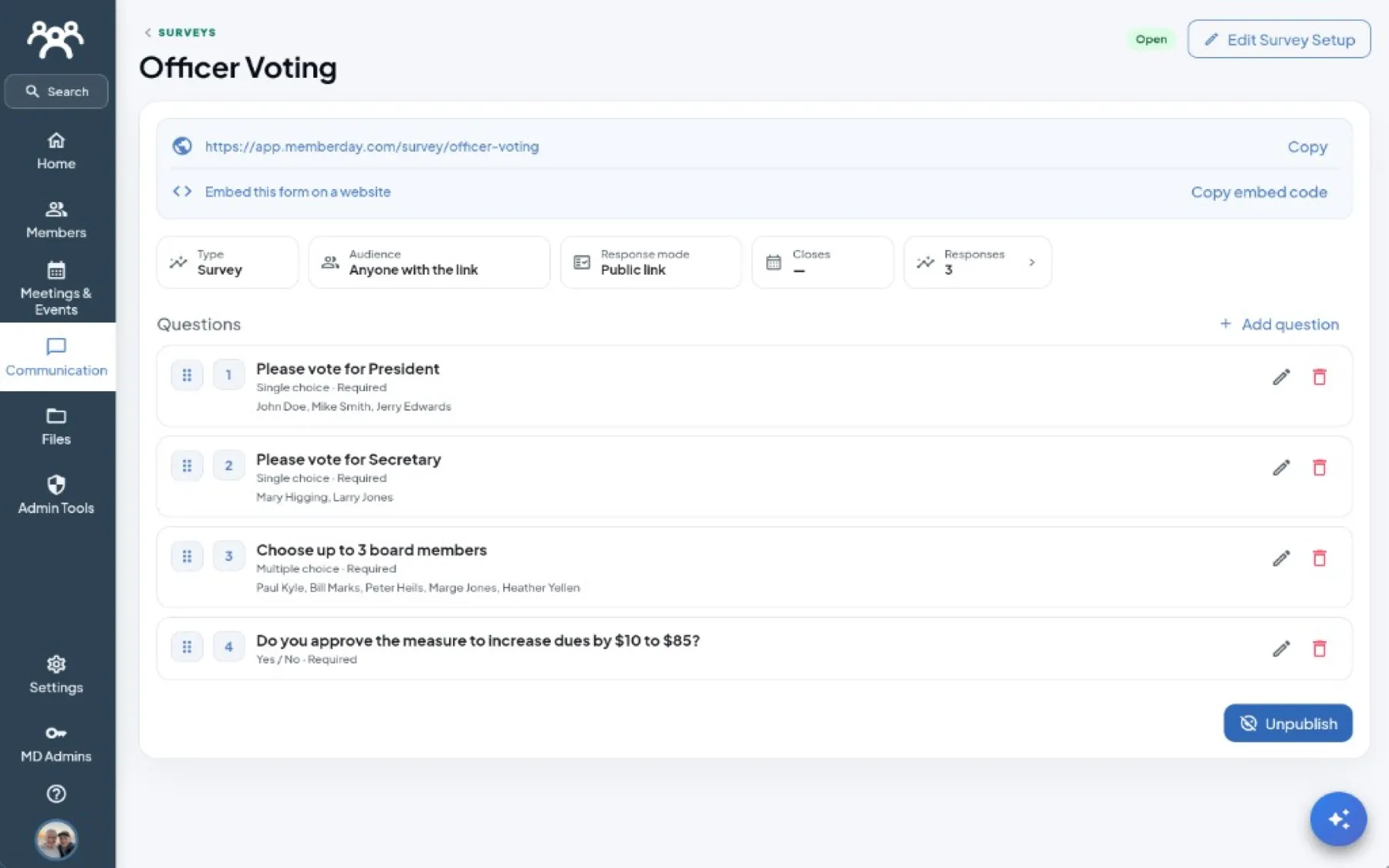Click the Officer Voting page heading
This screenshot has height=868, width=1389.
238,68
